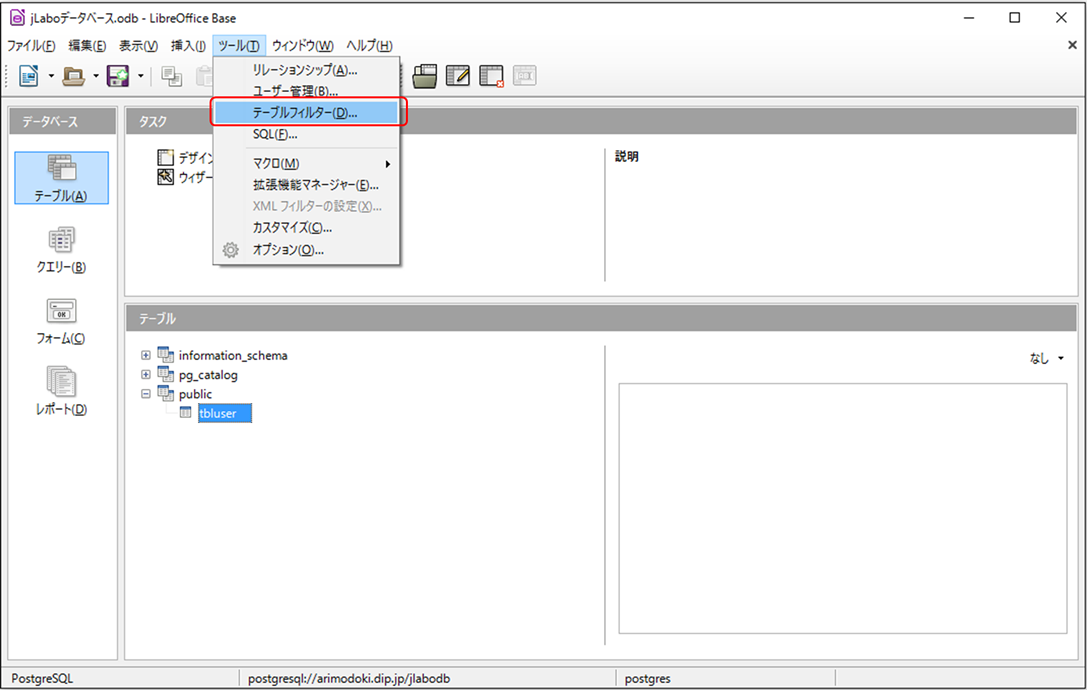Select クエリー(B) in the database pane
This screenshot has height=690, width=1087.
[x=62, y=250]
